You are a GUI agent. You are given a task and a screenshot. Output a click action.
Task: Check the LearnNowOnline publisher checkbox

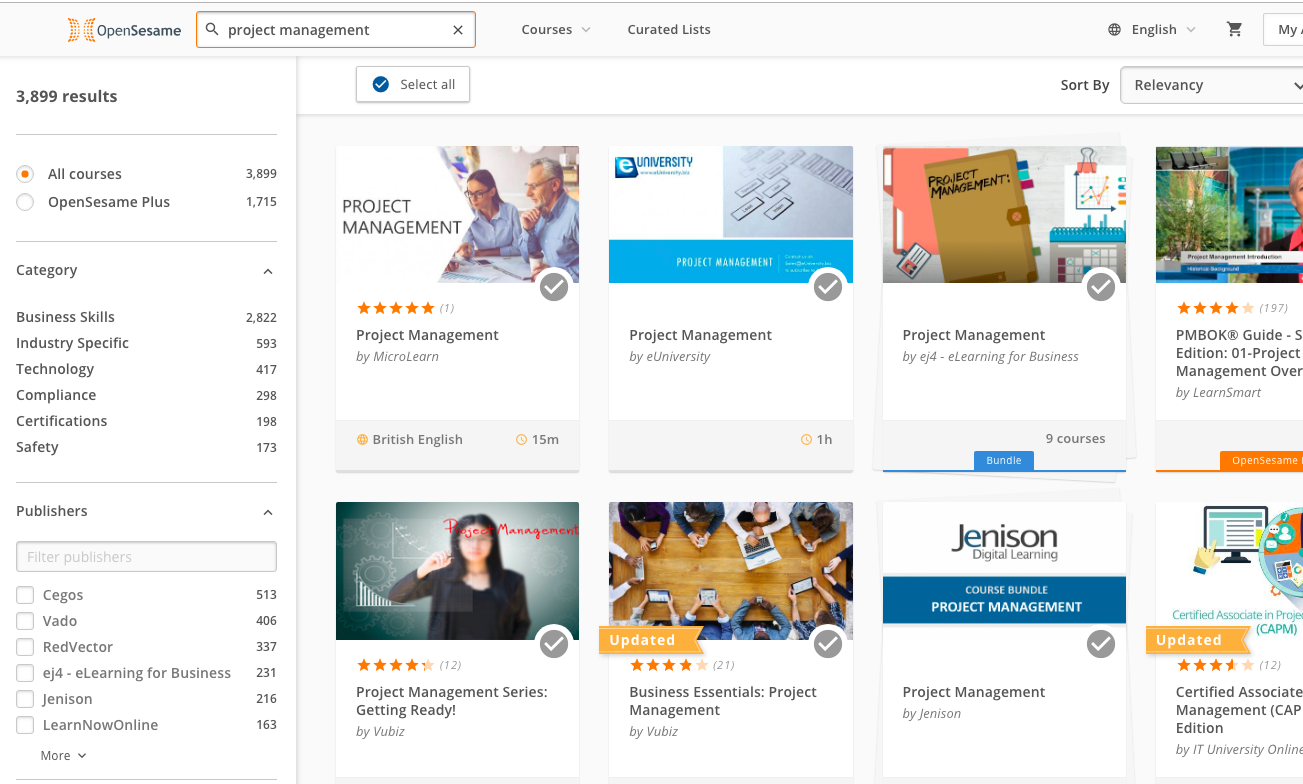pyautogui.click(x=25, y=725)
